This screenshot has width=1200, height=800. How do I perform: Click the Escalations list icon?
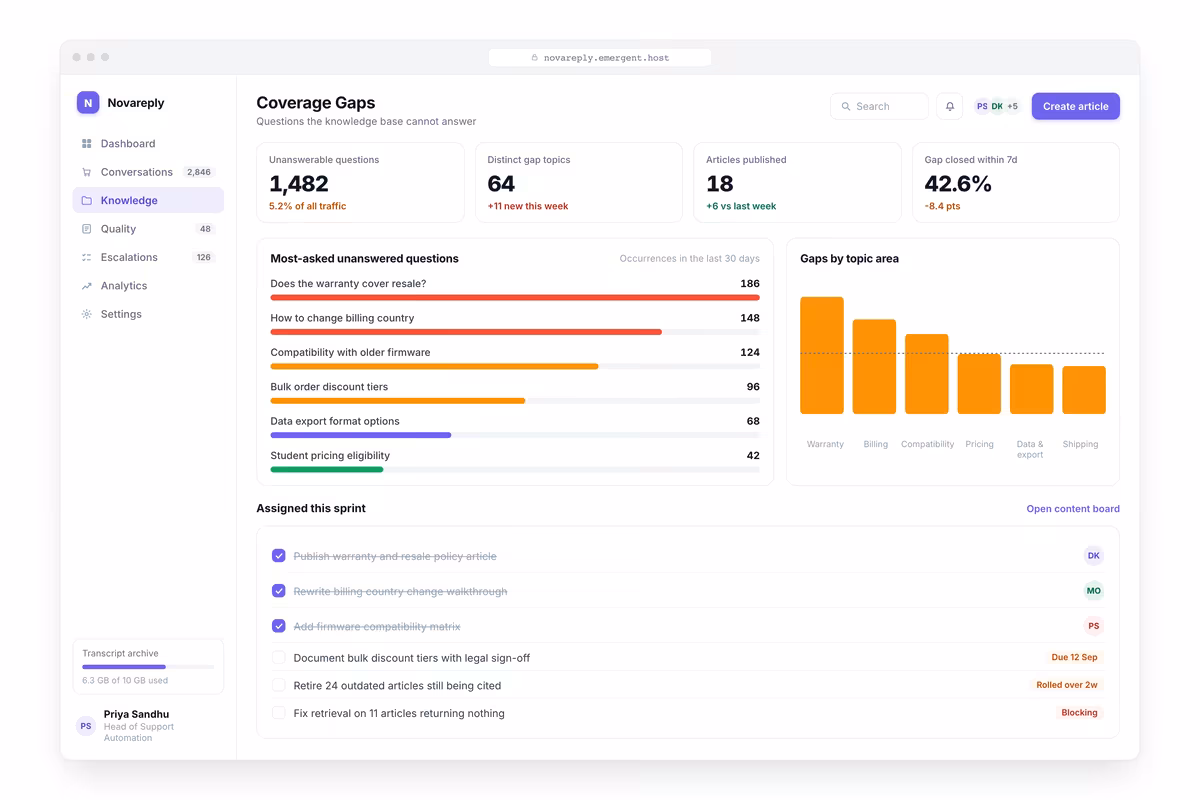(x=87, y=258)
